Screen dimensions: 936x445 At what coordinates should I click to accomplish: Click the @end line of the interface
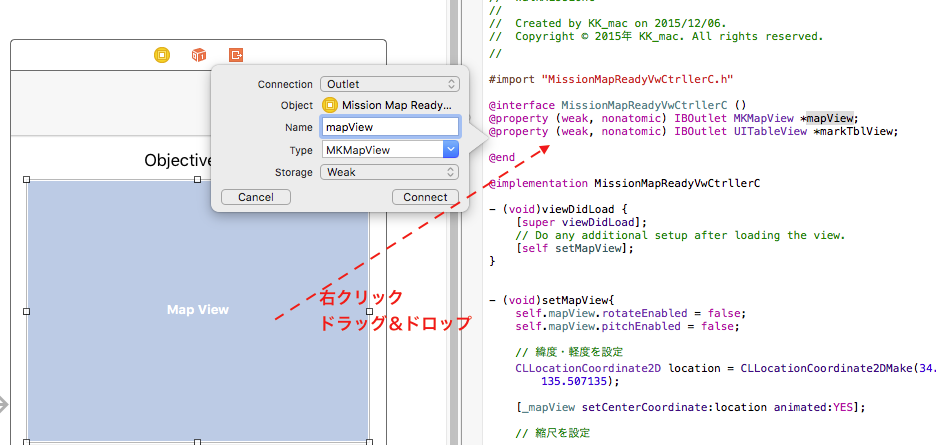tap(501, 158)
